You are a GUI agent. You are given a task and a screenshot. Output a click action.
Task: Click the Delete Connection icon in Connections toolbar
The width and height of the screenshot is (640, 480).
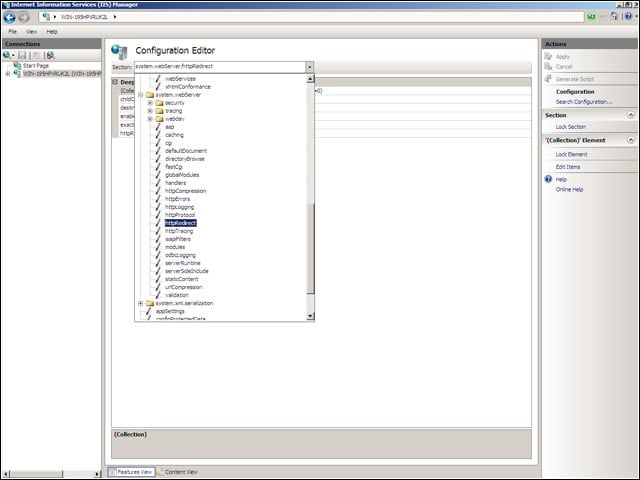50,55
